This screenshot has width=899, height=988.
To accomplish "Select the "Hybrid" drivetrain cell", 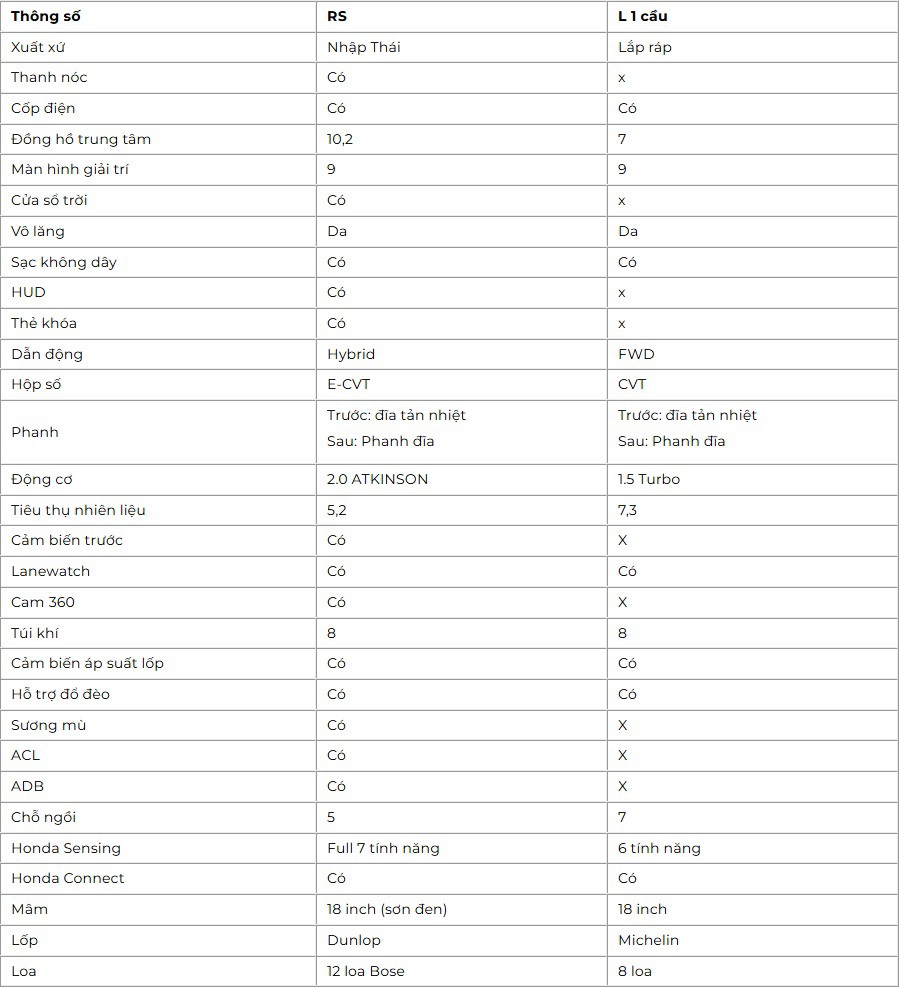I will tap(351, 354).
